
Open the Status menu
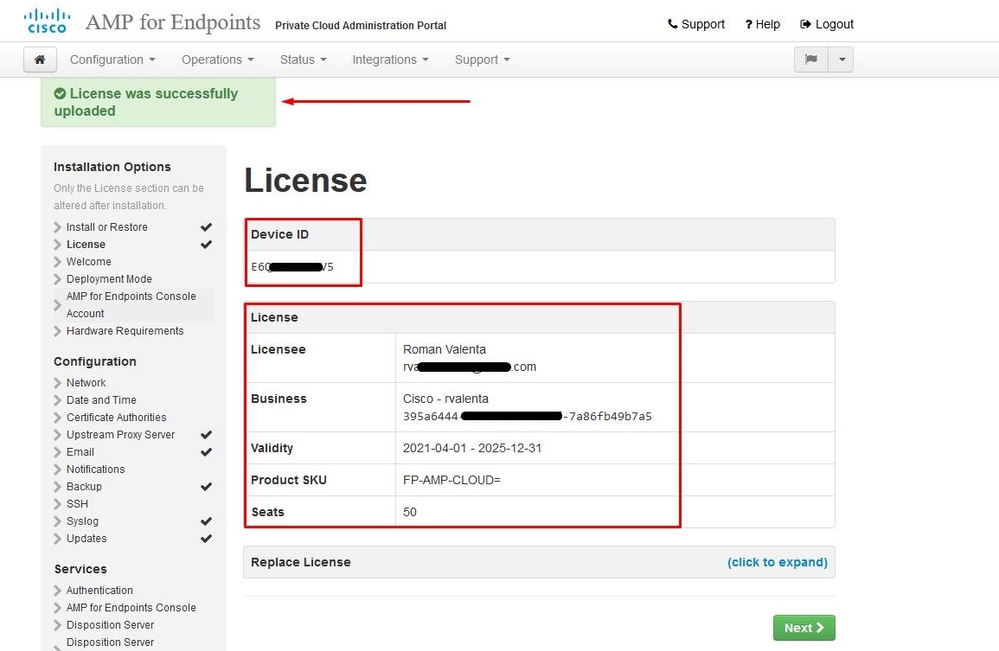tap(303, 60)
